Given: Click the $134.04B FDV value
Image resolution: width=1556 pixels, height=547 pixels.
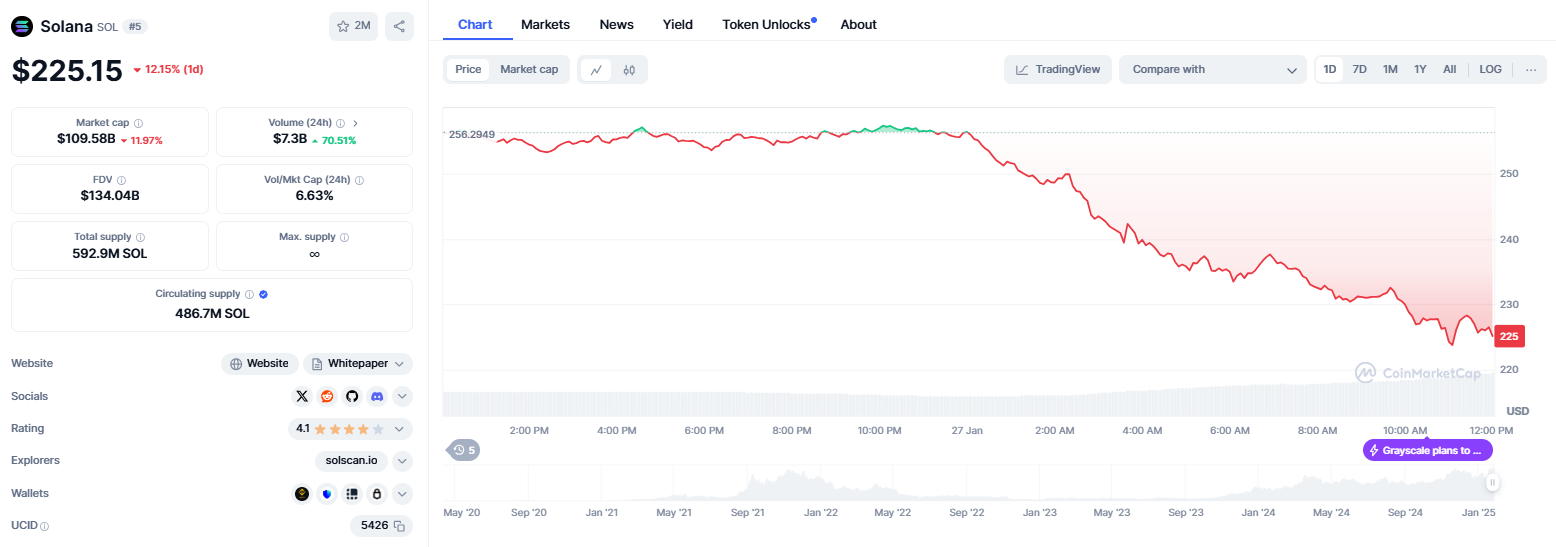Looking at the screenshot, I should [110, 196].
